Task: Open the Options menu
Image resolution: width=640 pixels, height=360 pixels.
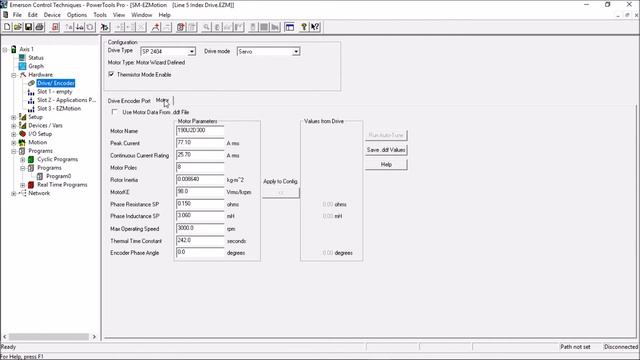Action: [77, 15]
